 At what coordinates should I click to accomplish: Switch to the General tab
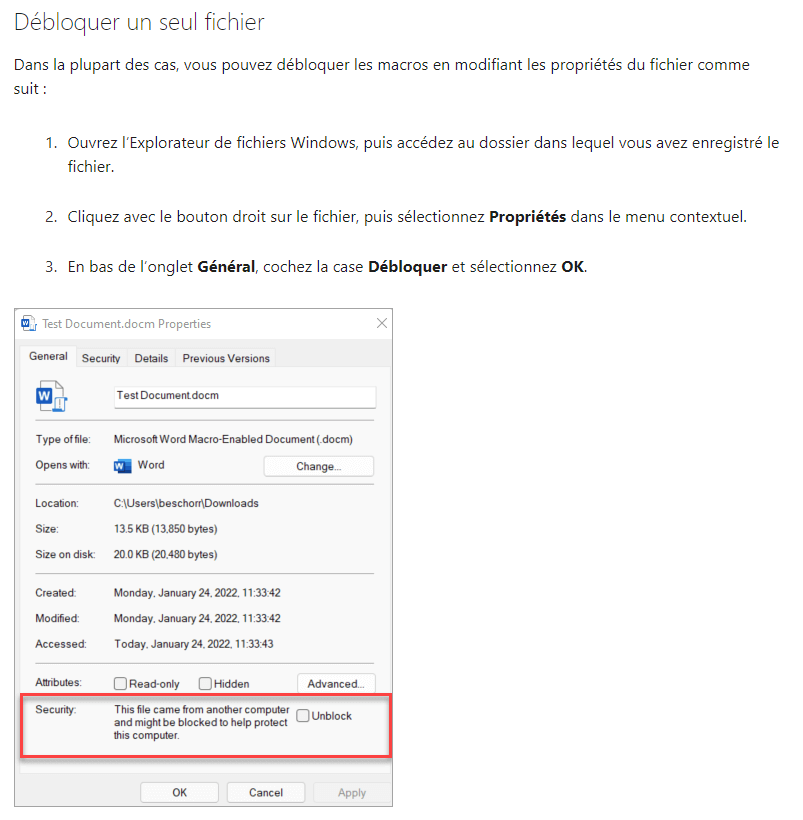click(48, 357)
